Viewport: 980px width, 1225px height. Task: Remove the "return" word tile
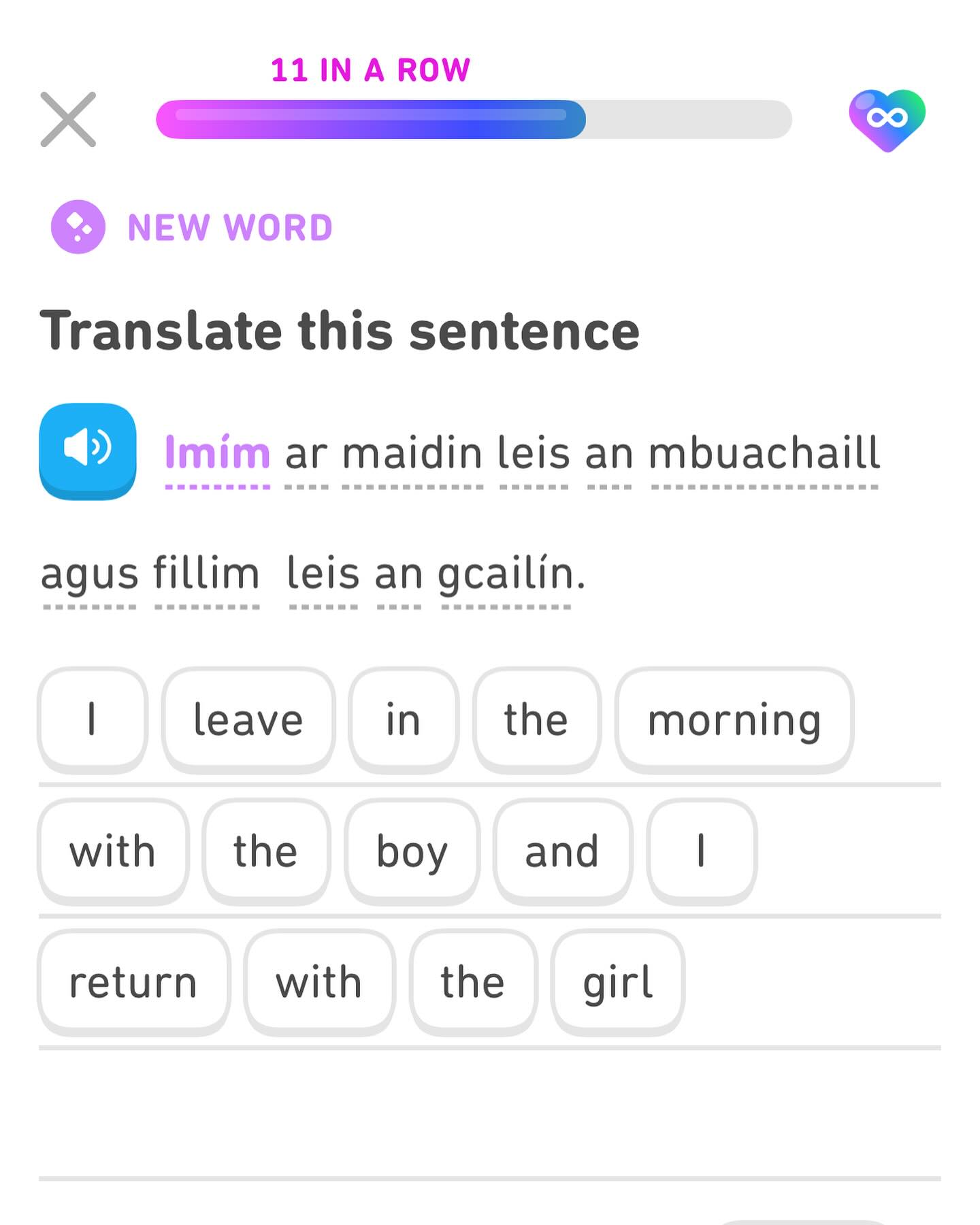click(133, 982)
